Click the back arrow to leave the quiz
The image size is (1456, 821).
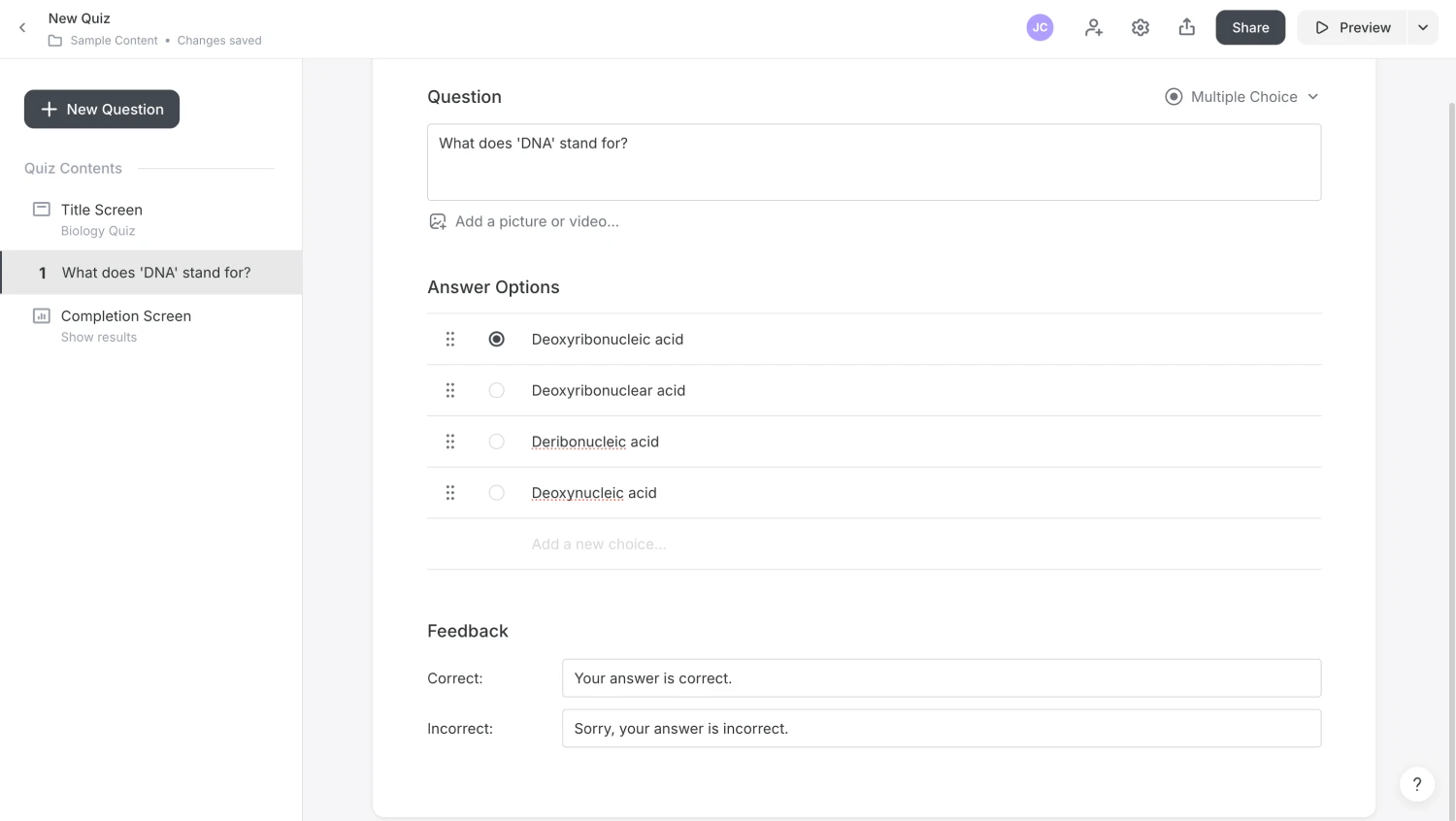21,27
